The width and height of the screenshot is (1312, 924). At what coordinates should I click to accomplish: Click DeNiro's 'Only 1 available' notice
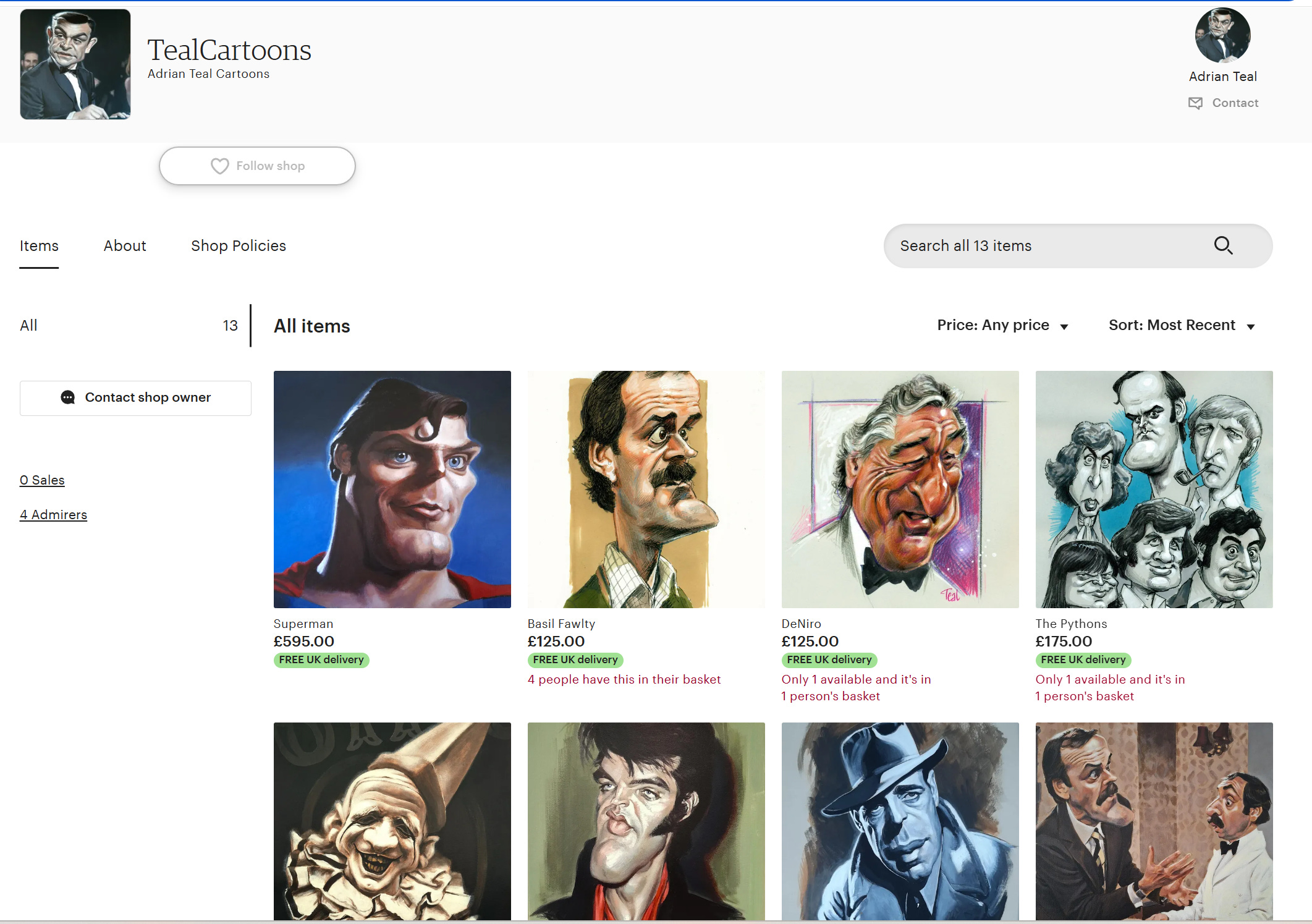(856, 688)
